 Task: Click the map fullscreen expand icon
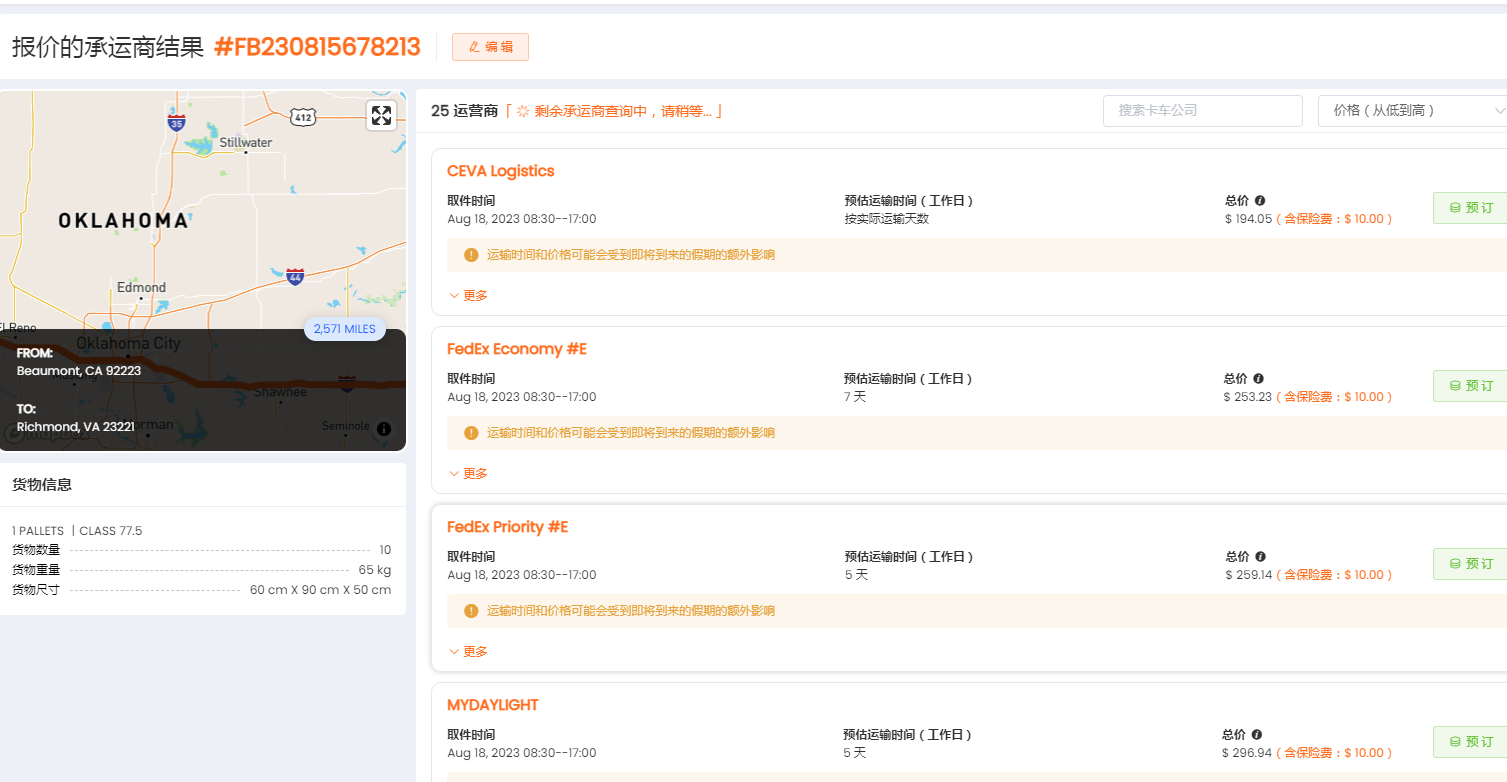coord(381,115)
